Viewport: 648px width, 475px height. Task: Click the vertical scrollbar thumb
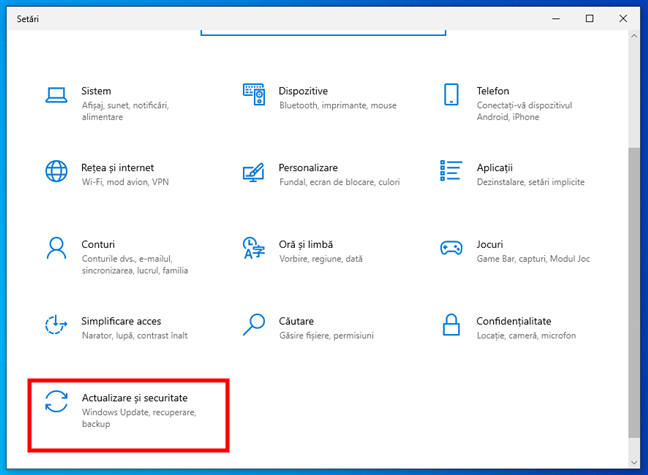click(630, 290)
